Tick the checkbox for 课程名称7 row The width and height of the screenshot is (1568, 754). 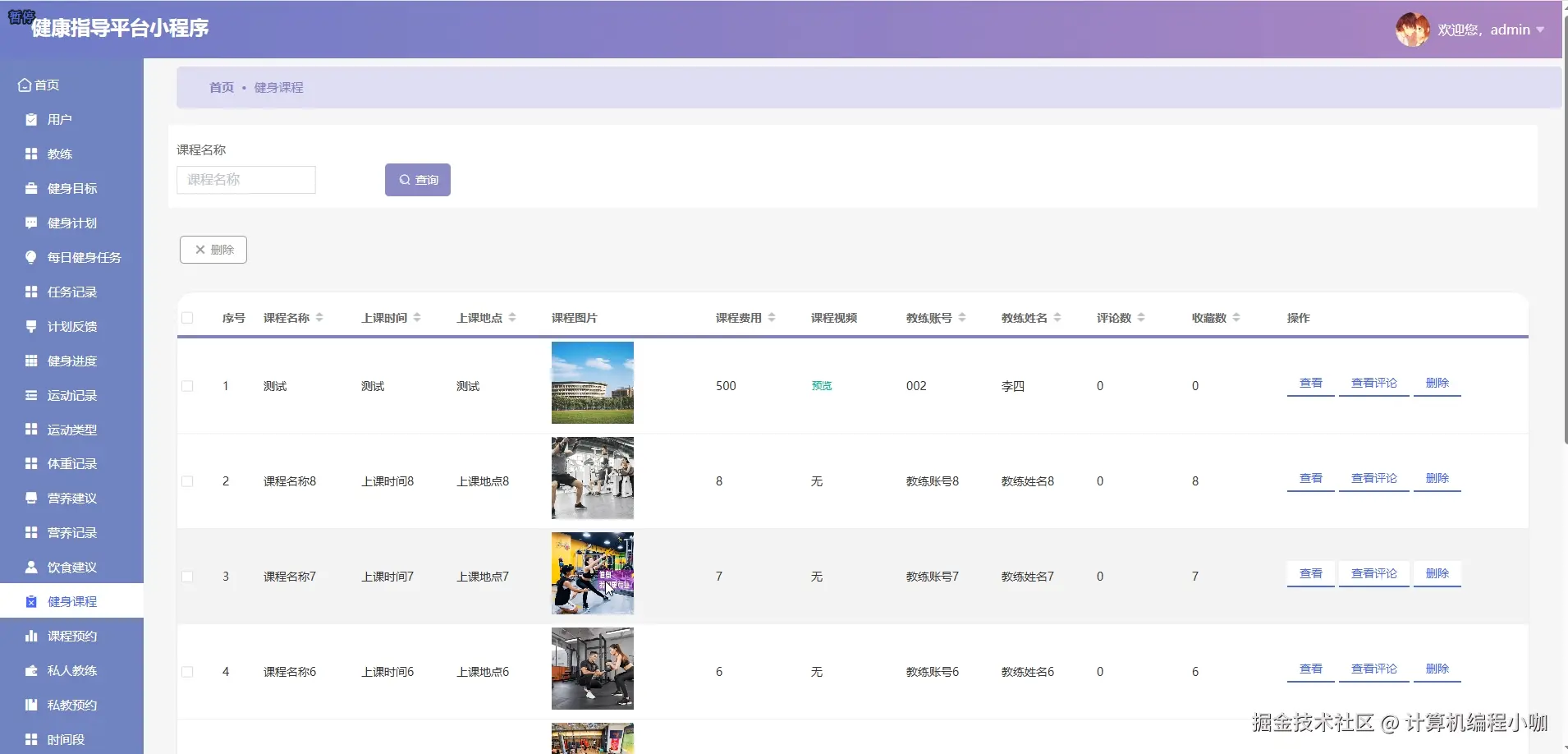[187, 577]
